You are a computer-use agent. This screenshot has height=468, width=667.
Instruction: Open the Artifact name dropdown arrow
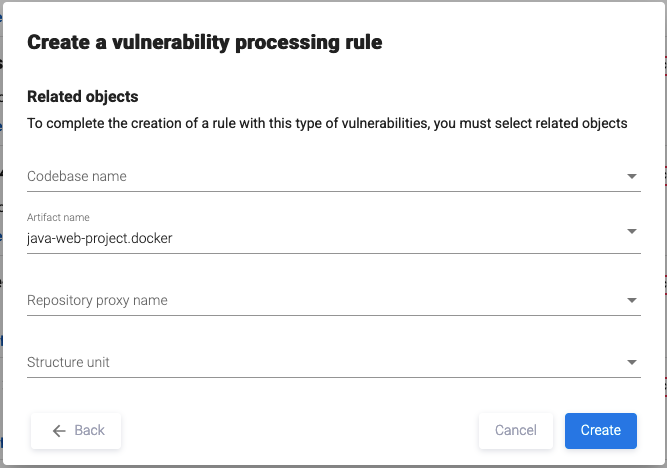click(x=632, y=231)
